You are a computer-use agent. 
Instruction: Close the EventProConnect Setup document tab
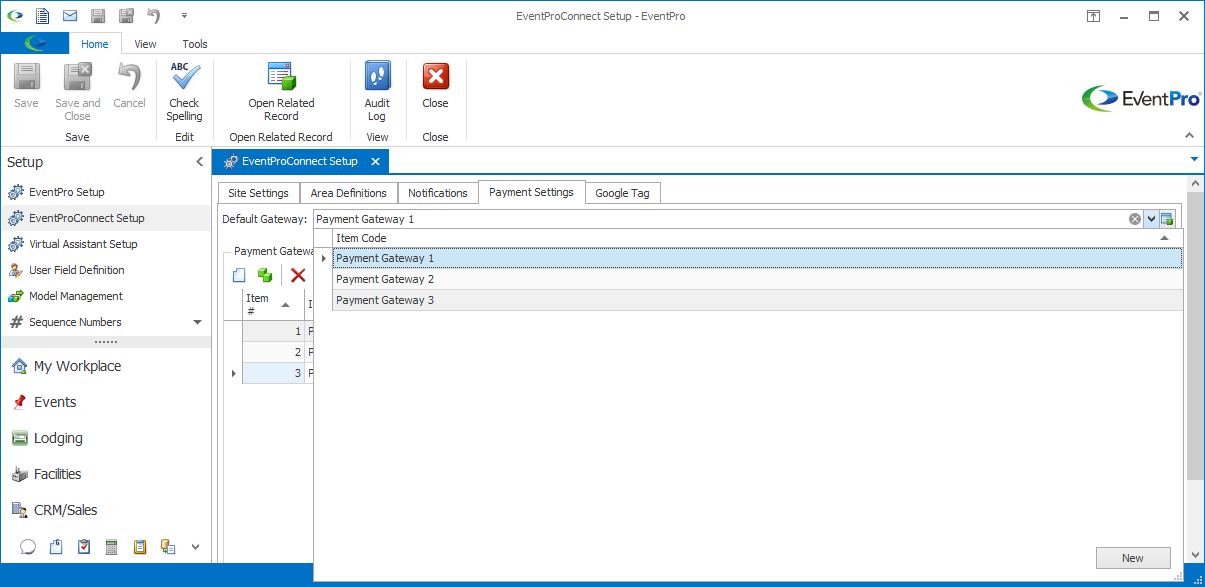tap(375, 161)
